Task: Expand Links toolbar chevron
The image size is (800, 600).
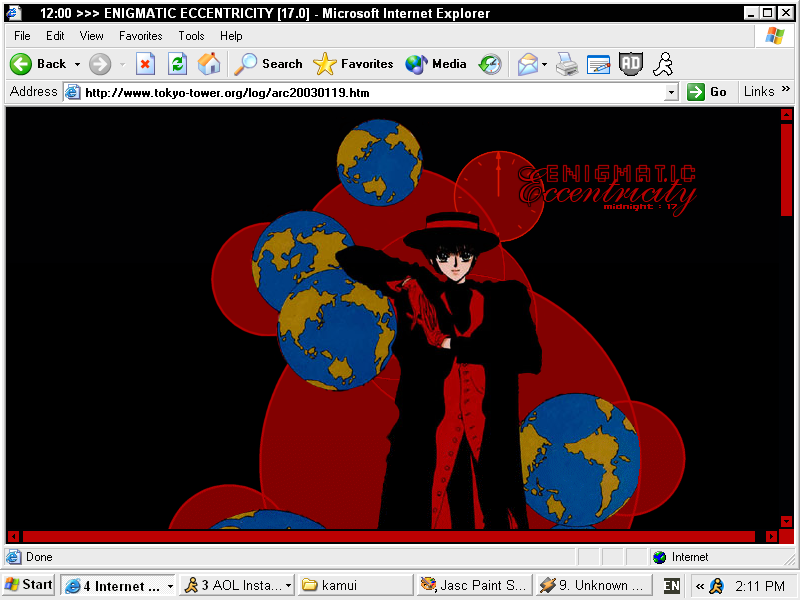Action: click(x=786, y=89)
